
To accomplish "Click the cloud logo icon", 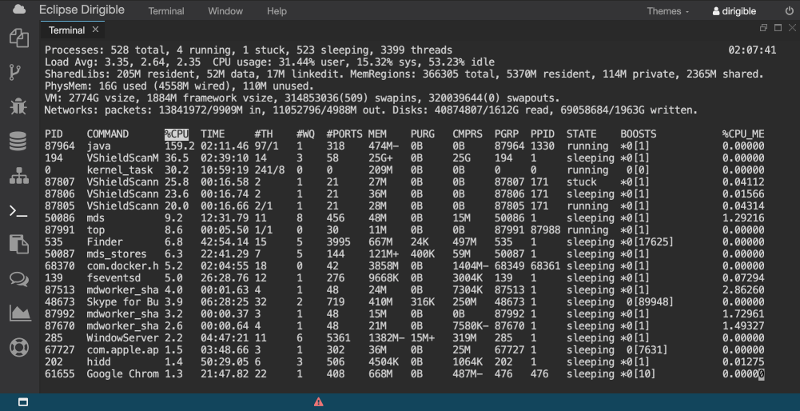I will point(19,9).
